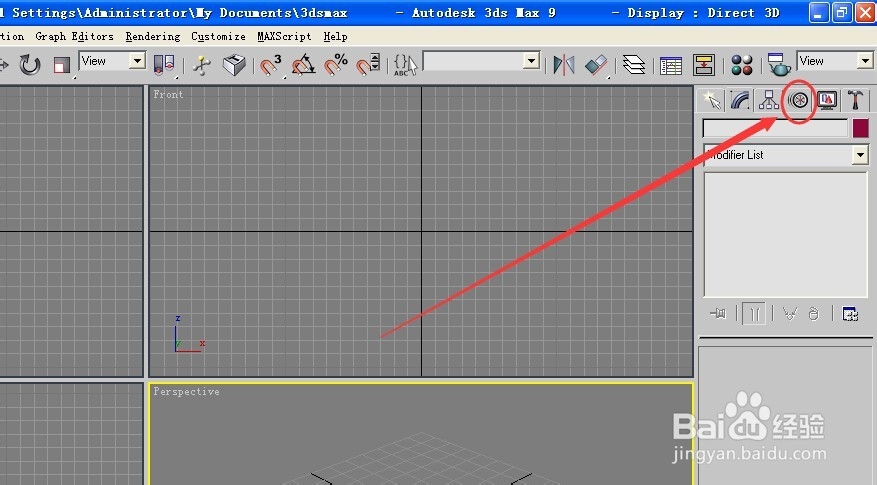
Task: Open the Utilities hammer tab
Action: (x=856, y=101)
